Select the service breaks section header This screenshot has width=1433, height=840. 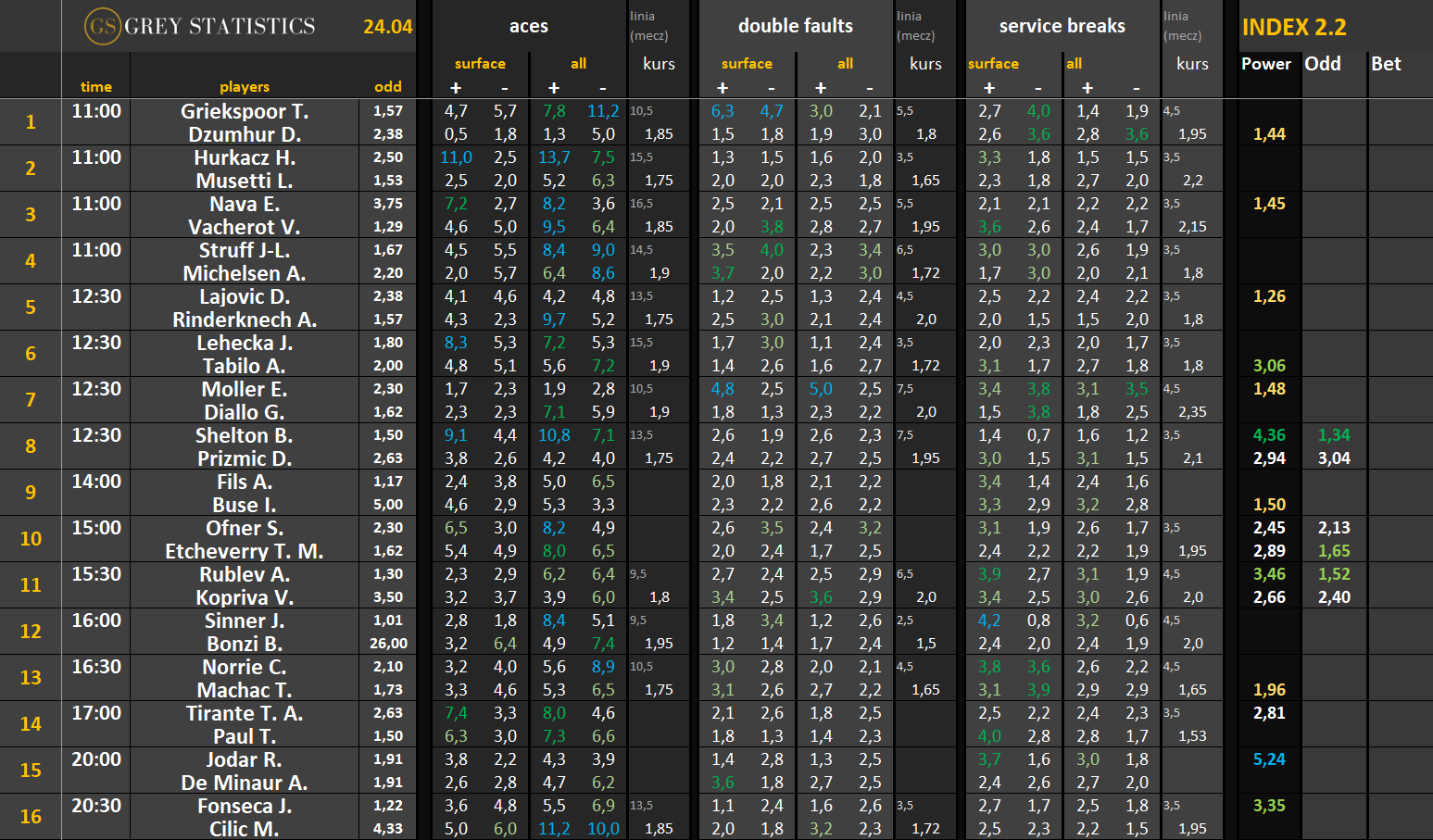(1062, 26)
